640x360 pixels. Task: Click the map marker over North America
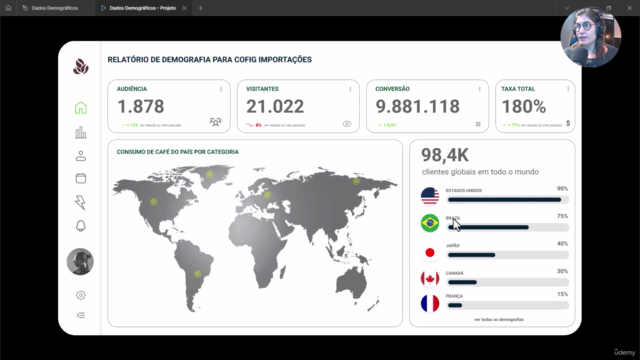pyautogui.click(x=153, y=202)
